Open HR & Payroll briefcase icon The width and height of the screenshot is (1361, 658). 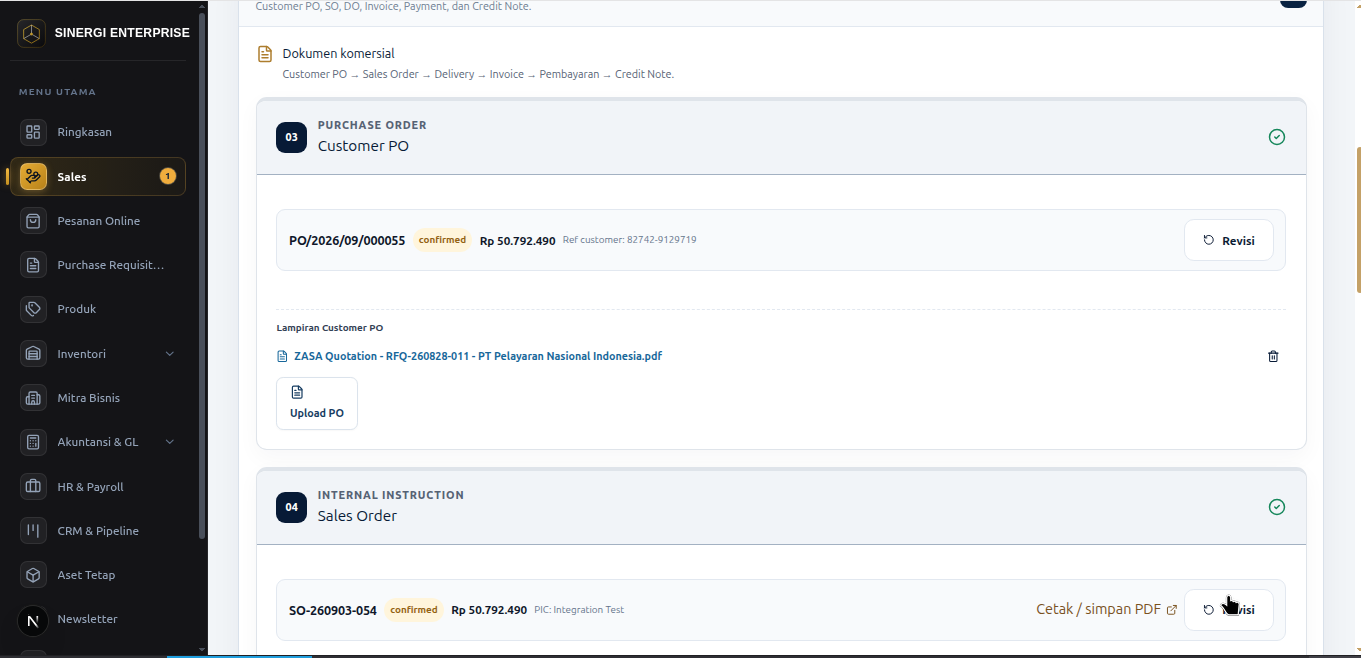pyautogui.click(x=33, y=487)
